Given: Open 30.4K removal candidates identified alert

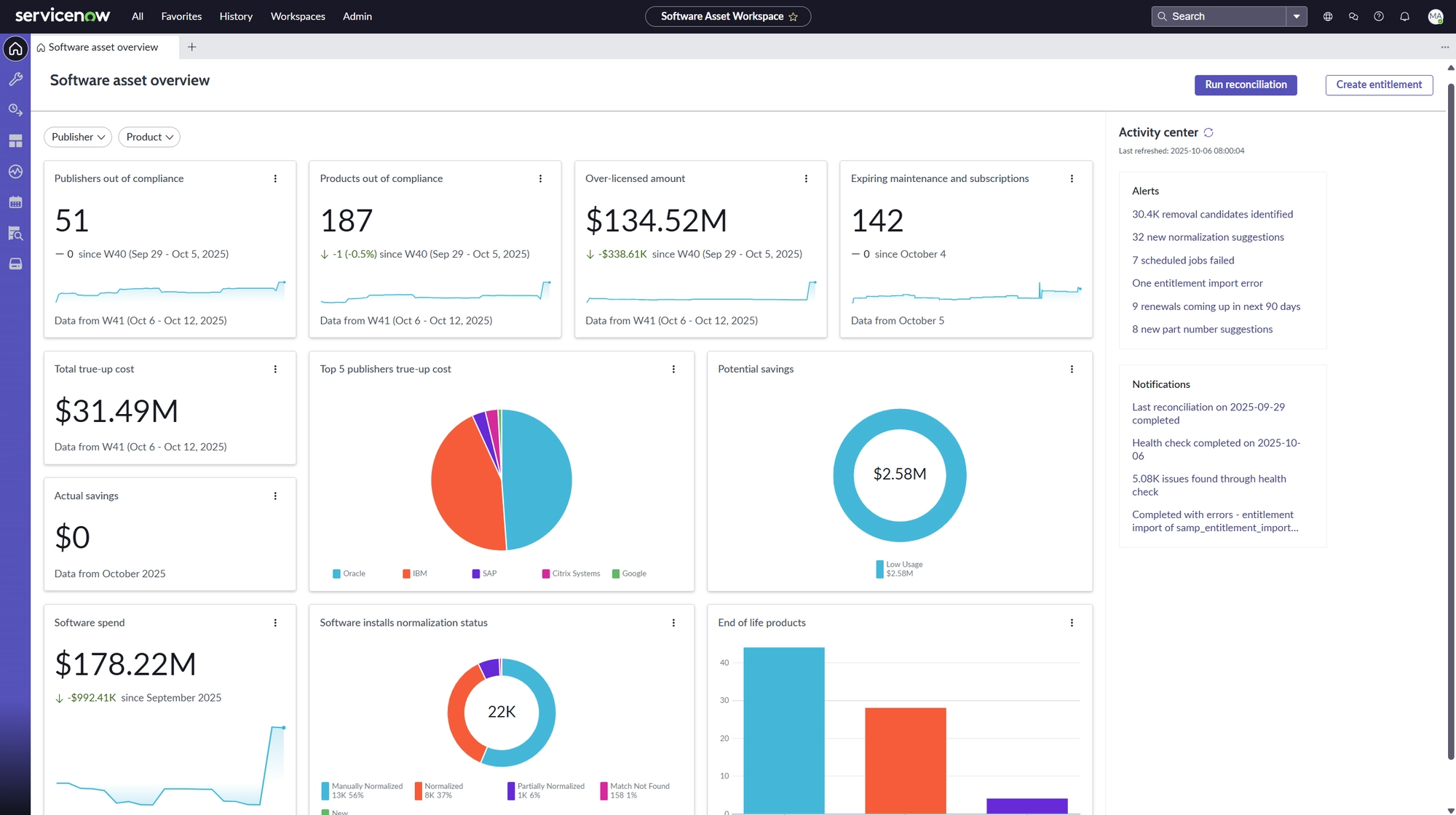Looking at the screenshot, I should (x=1212, y=215).
